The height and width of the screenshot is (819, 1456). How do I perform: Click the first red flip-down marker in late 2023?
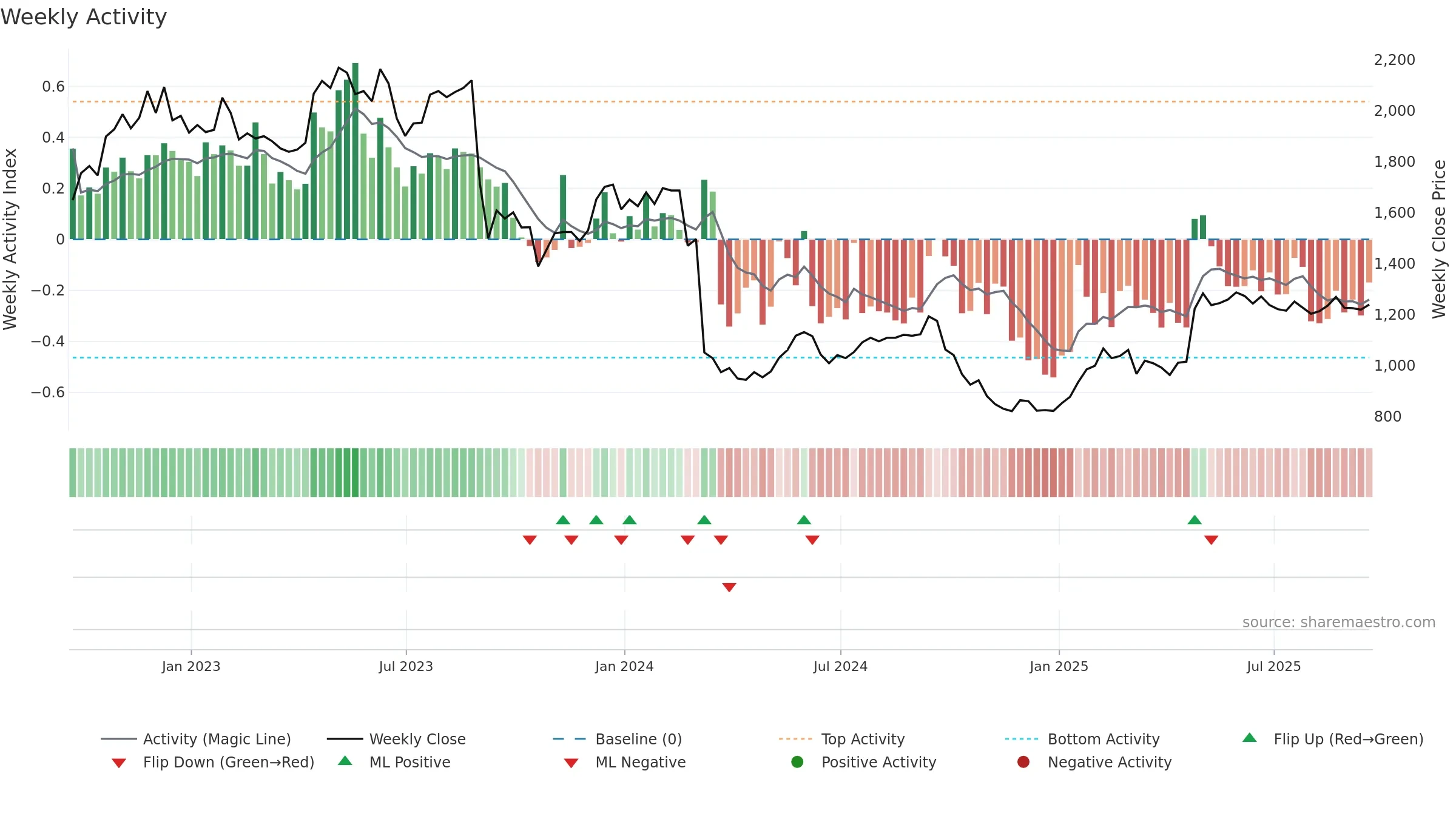[530, 540]
